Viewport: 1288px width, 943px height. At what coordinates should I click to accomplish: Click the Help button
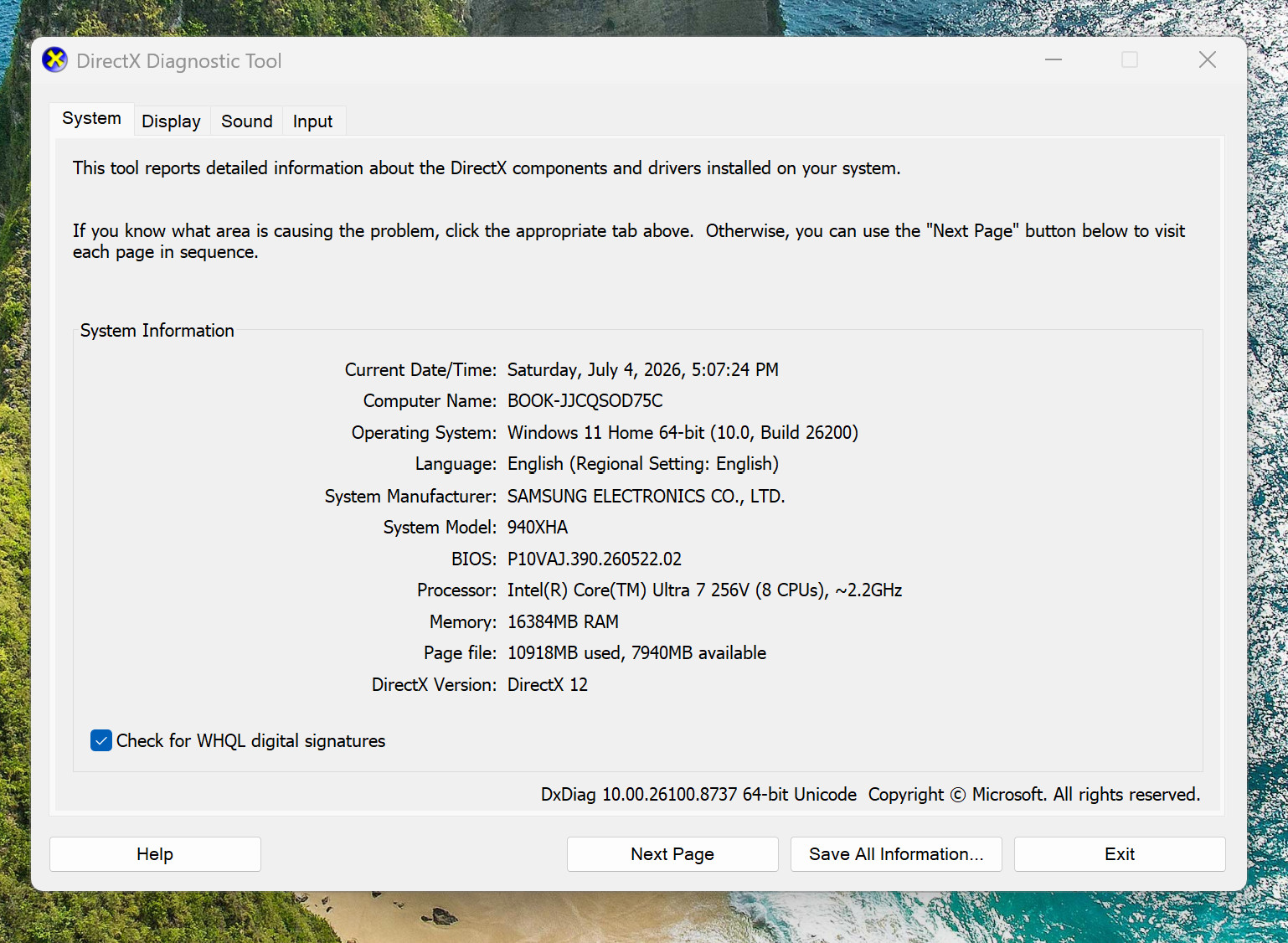pyautogui.click(x=155, y=854)
